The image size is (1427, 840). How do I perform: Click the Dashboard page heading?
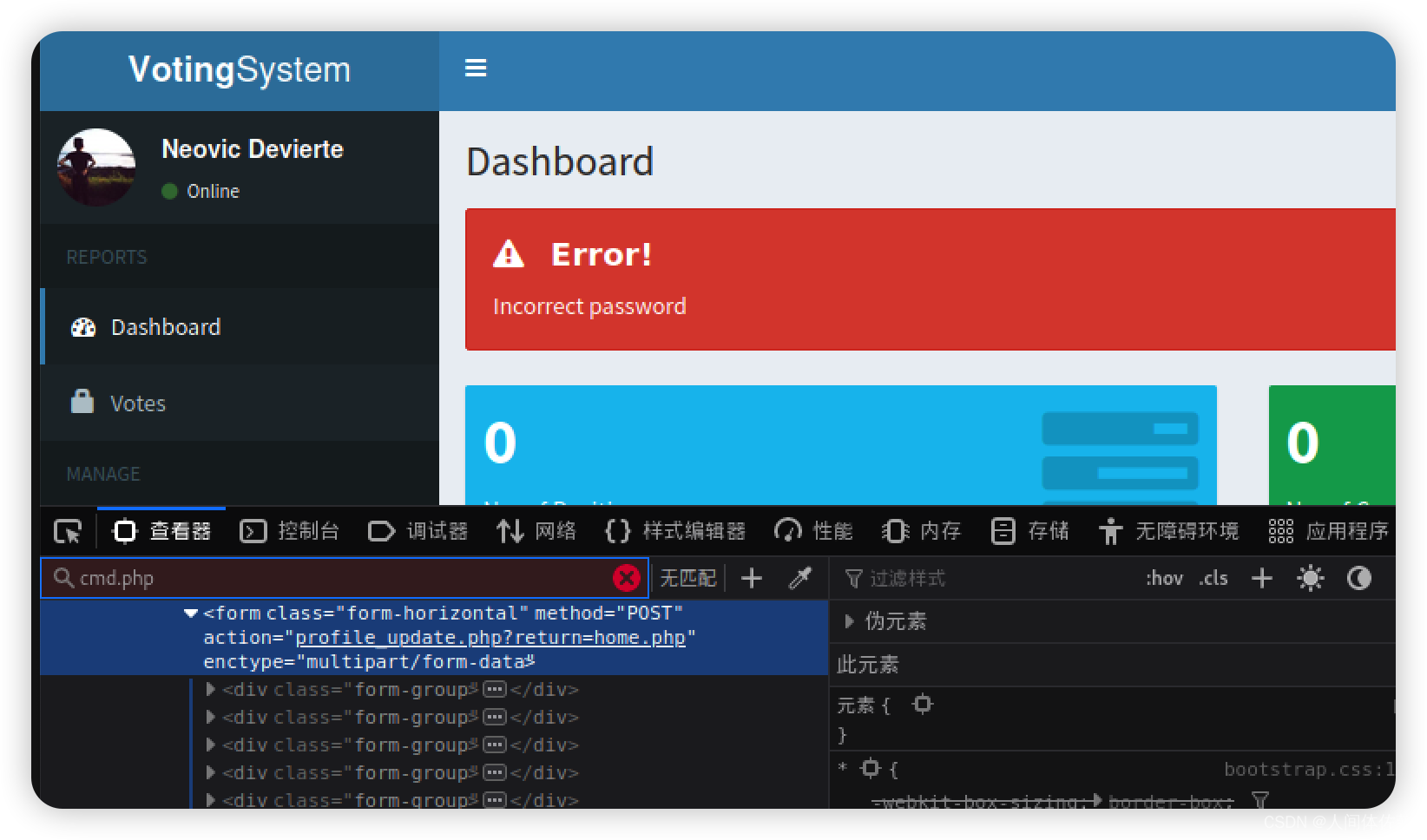tap(560, 162)
